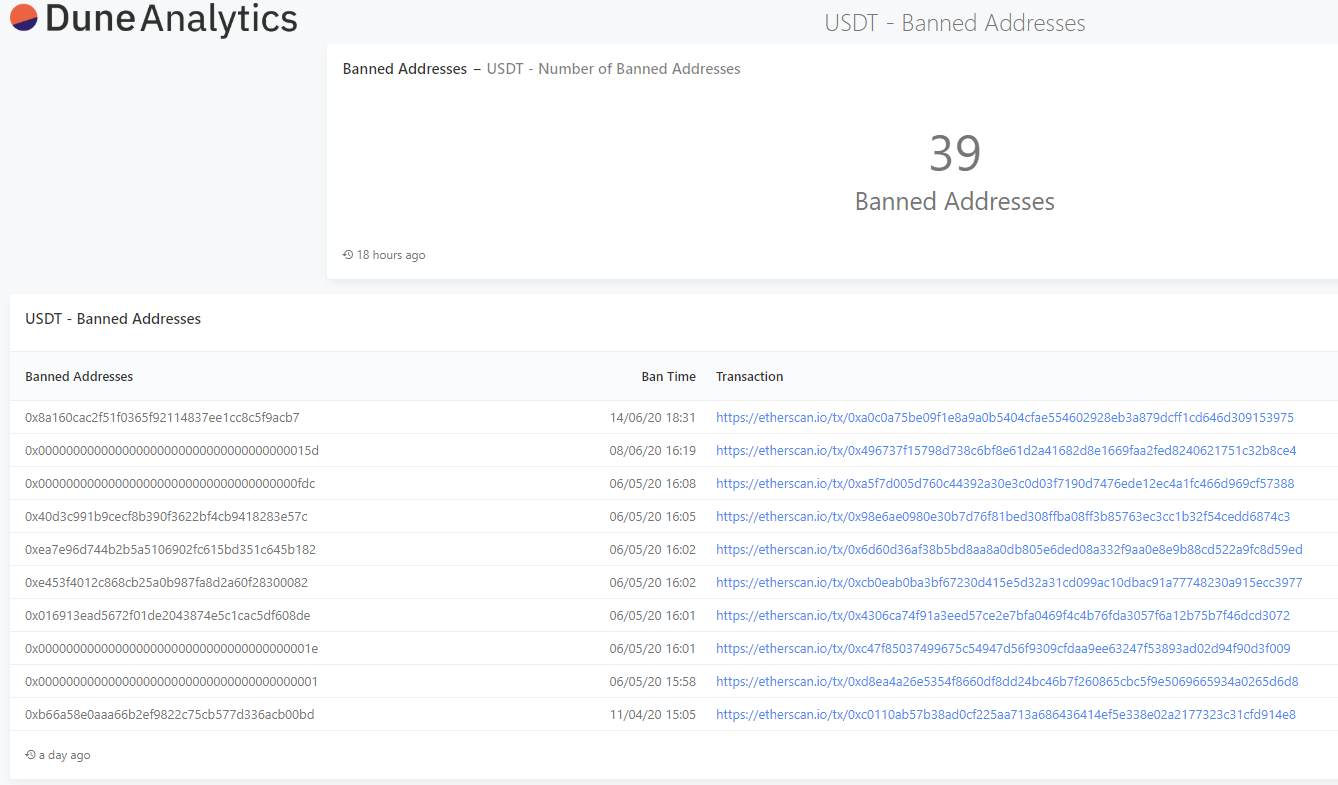Select address 0xb66a58e0aaa66b2ef9822c75cb577d336acb00bd
Image resolution: width=1338 pixels, height=785 pixels.
point(170,715)
